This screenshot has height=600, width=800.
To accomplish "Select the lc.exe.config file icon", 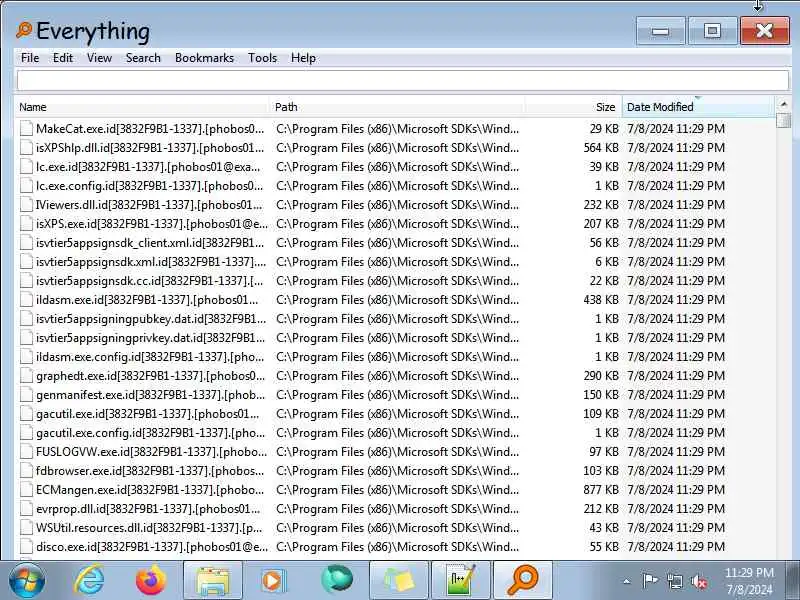I will 26,186.
